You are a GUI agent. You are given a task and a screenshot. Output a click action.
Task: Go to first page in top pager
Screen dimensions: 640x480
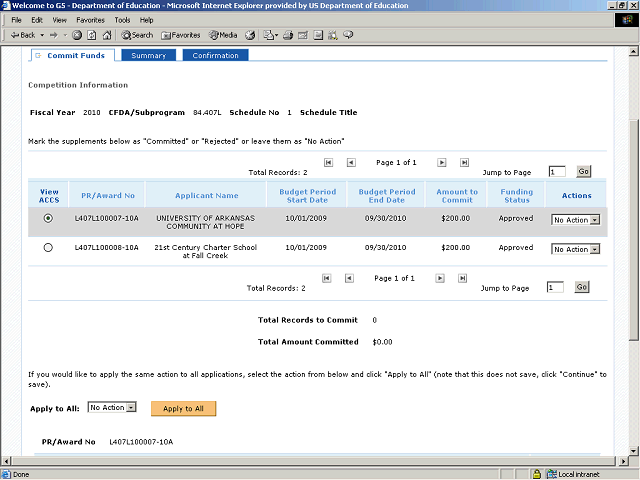[327, 162]
